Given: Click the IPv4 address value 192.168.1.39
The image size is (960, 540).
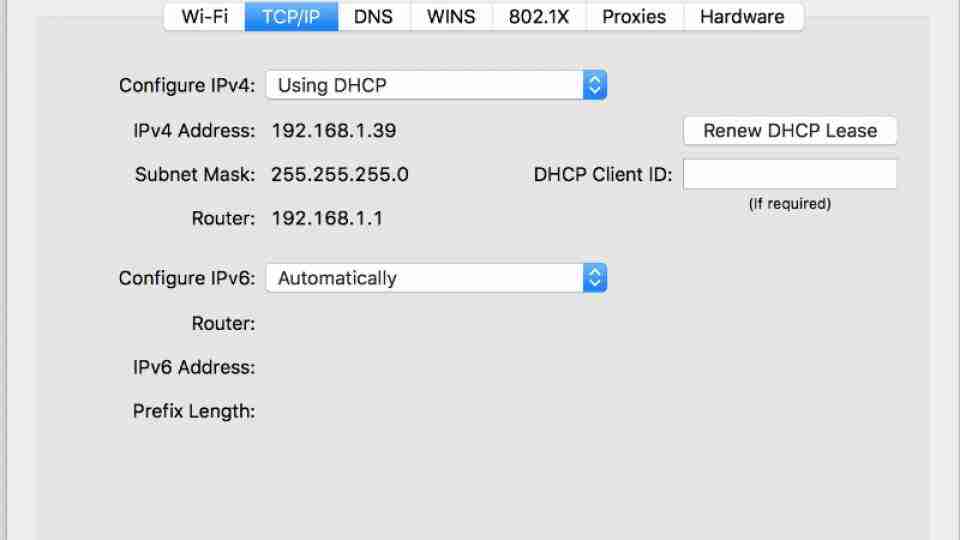Looking at the screenshot, I should tap(333, 131).
